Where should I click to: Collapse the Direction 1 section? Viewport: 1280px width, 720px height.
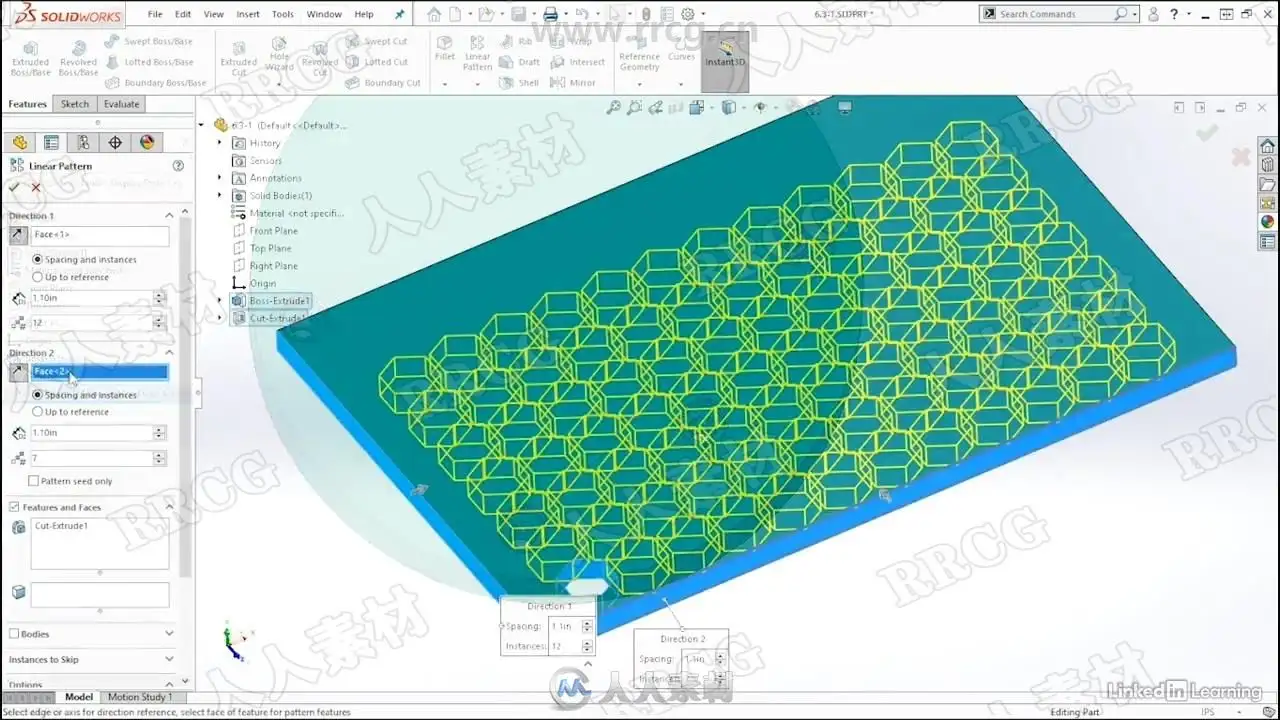[169, 215]
